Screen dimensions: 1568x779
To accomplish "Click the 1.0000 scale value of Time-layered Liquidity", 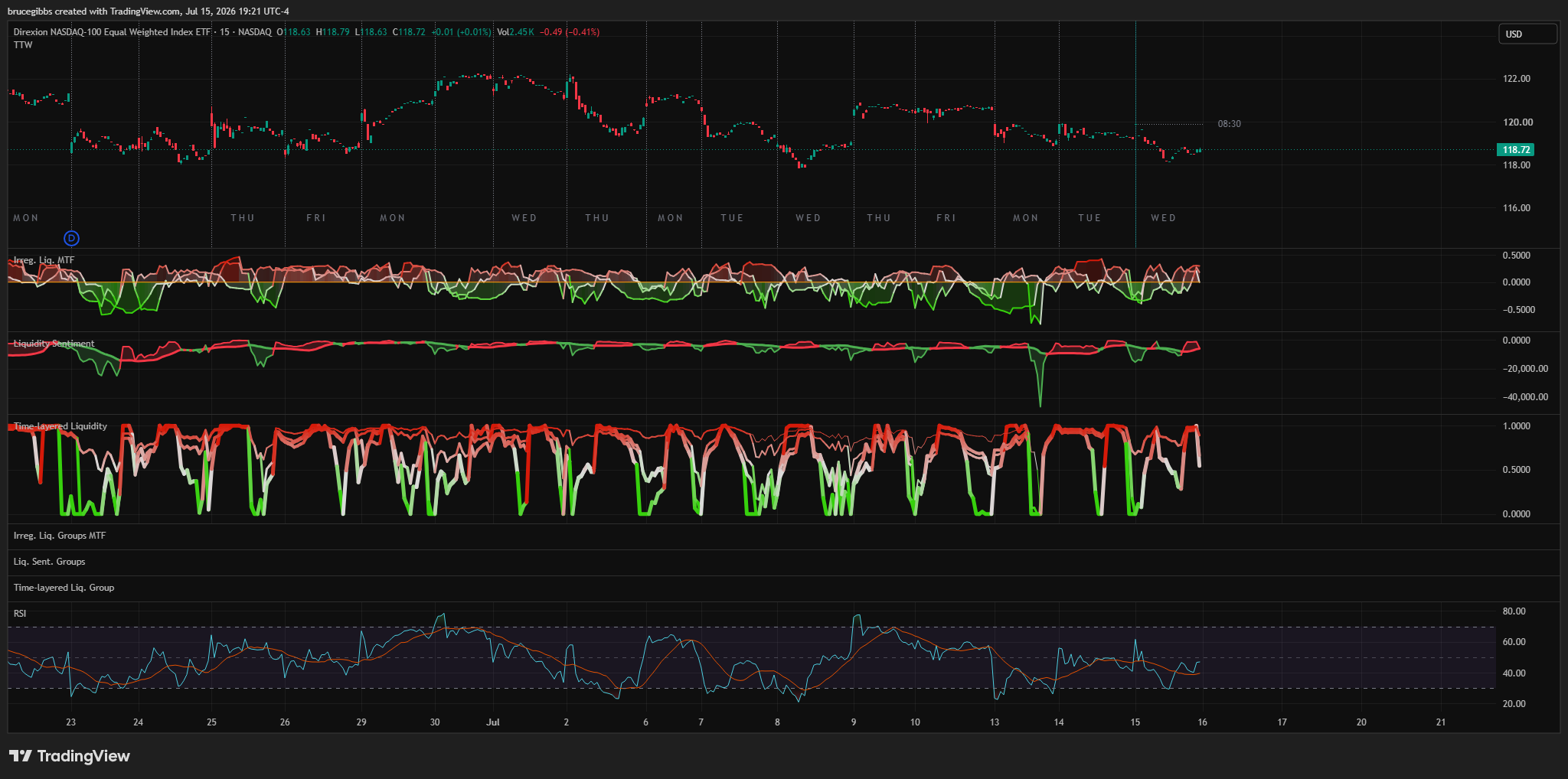I will (1517, 426).
